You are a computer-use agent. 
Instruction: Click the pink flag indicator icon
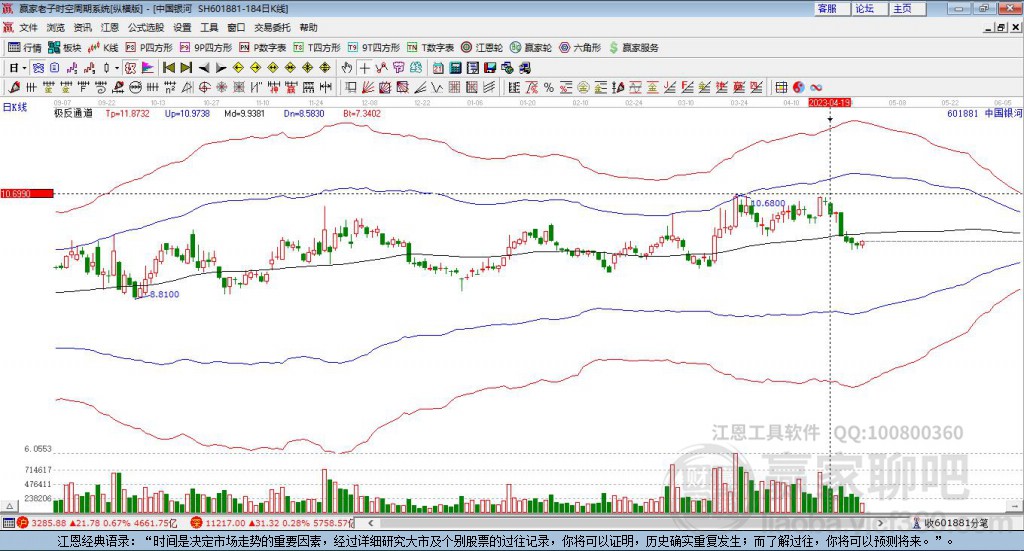[148, 68]
